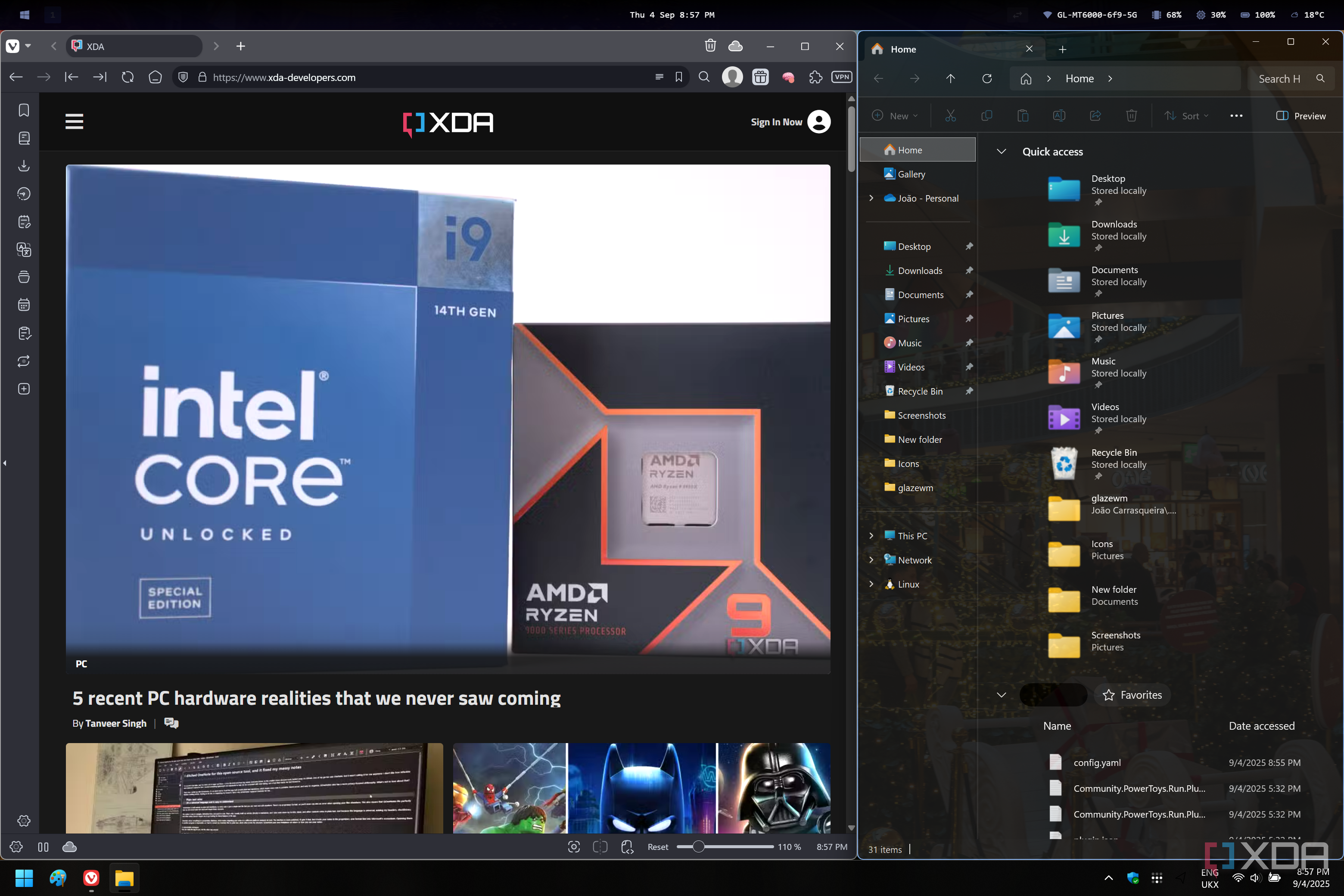Collapse the Quick access section
The height and width of the screenshot is (896, 1344).
click(1001, 152)
